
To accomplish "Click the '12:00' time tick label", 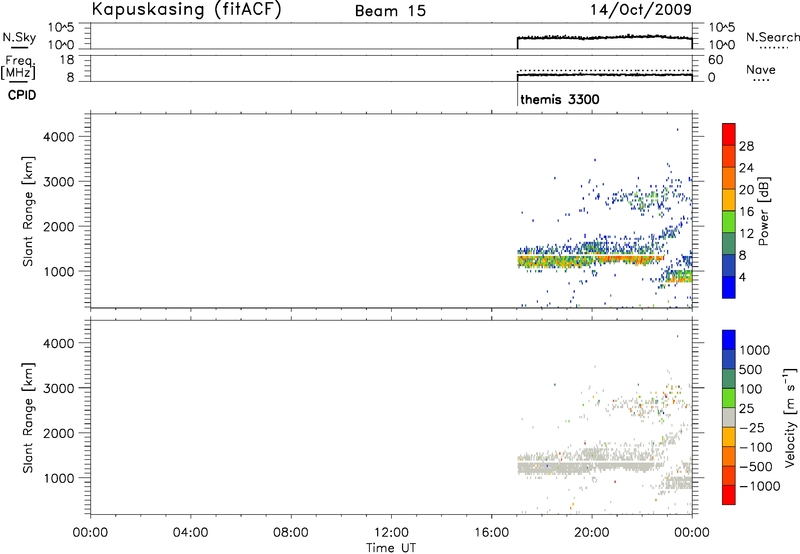I will (391, 533).
